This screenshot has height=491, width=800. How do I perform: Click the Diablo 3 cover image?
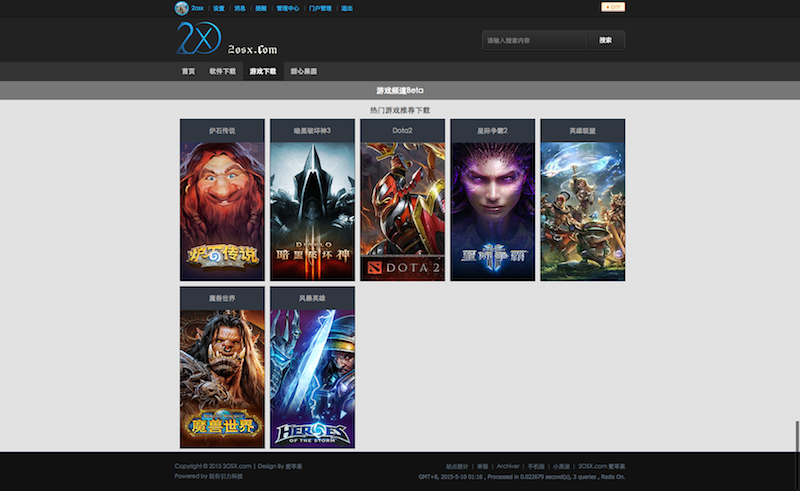312,211
